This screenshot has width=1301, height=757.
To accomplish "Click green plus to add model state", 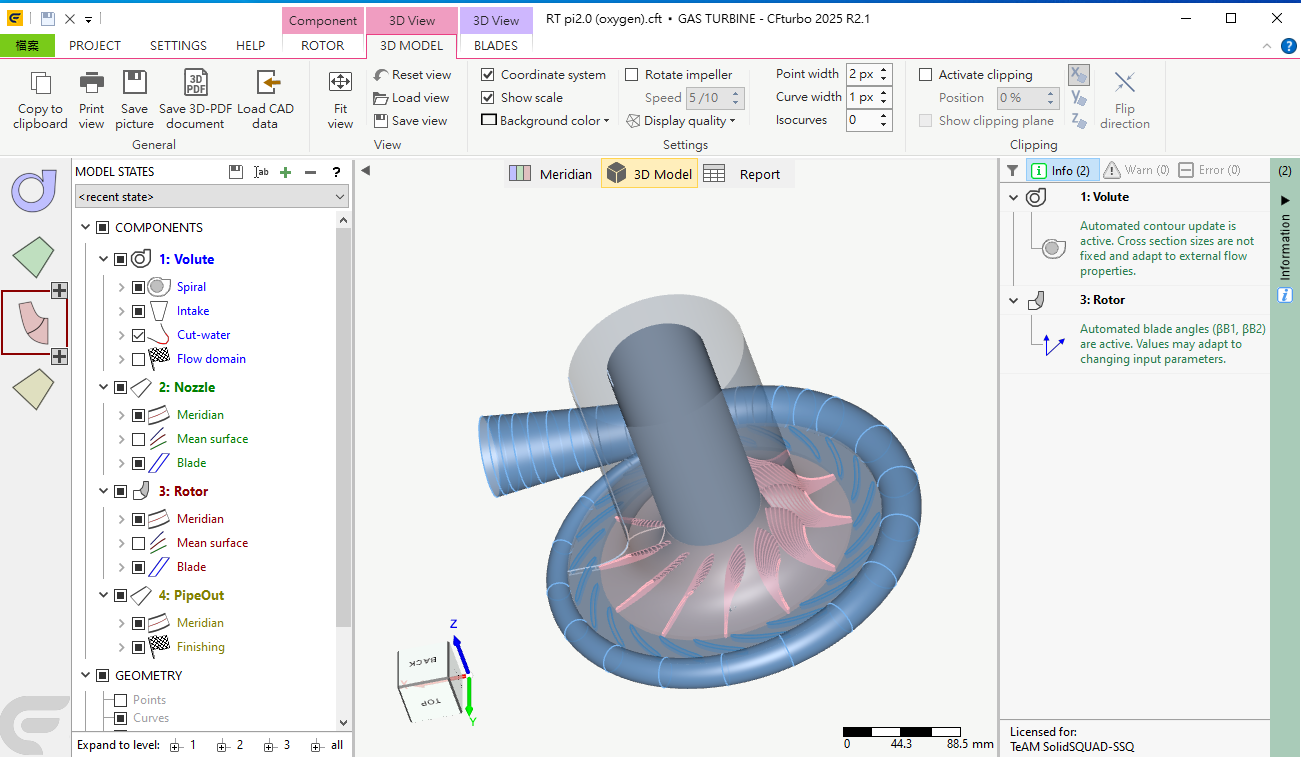I will coord(285,172).
